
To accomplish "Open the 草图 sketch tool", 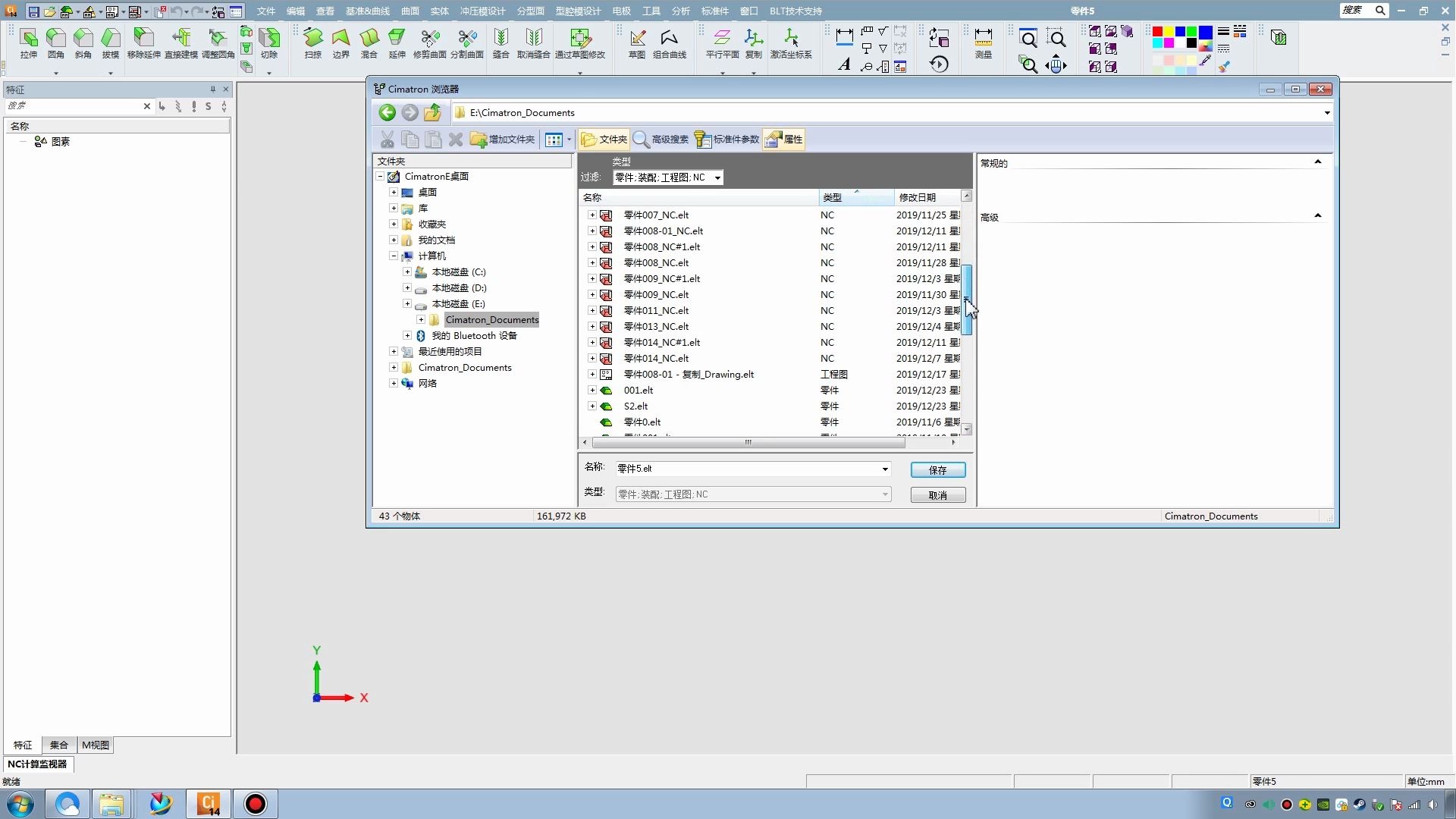I will pyautogui.click(x=637, y=39).
